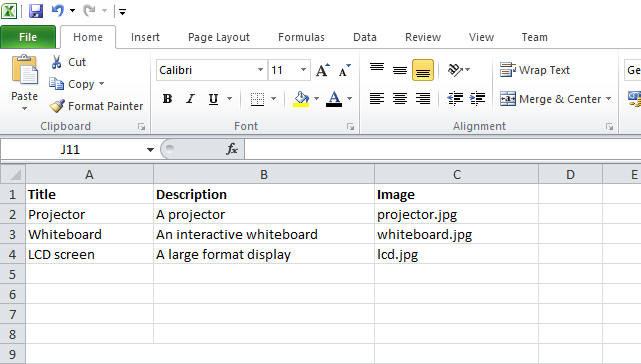Click the Redo arrow icon
The image size is (641, 364).
(90, 11)
